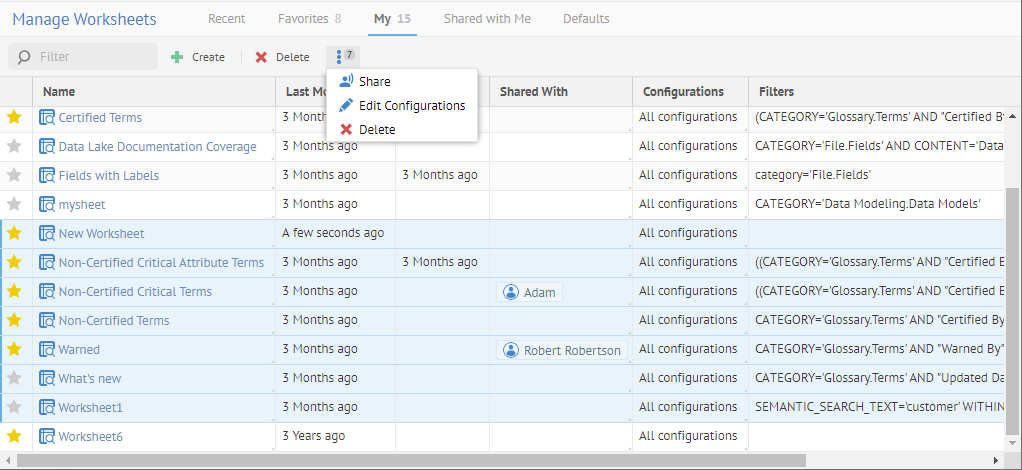Click the red X Delete toolbar icon

261,57
